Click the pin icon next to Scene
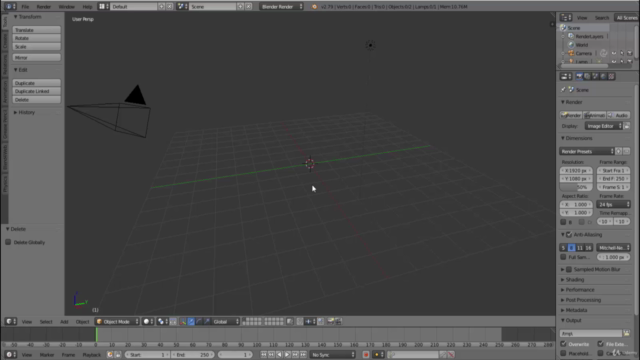This screenshot has width=640, height=360. coord(563,90)
